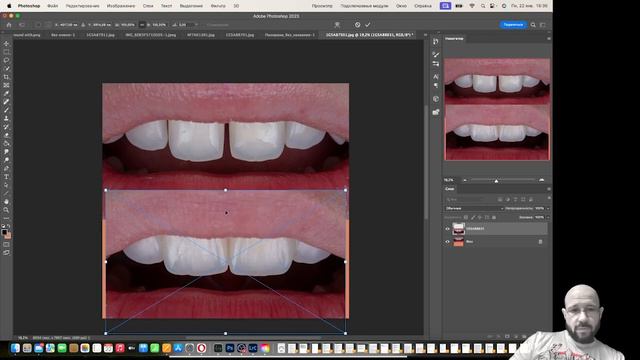Open the Navigator panel flyout menu

549,39
